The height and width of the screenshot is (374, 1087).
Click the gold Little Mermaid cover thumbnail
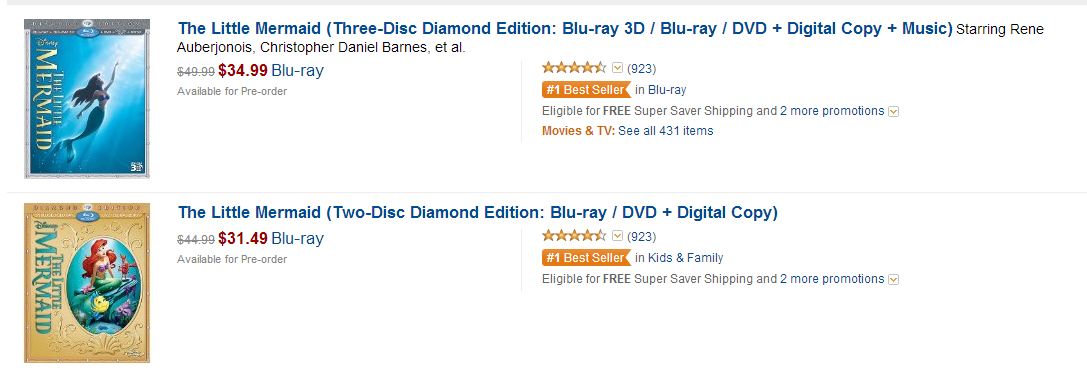coord(87,282)
